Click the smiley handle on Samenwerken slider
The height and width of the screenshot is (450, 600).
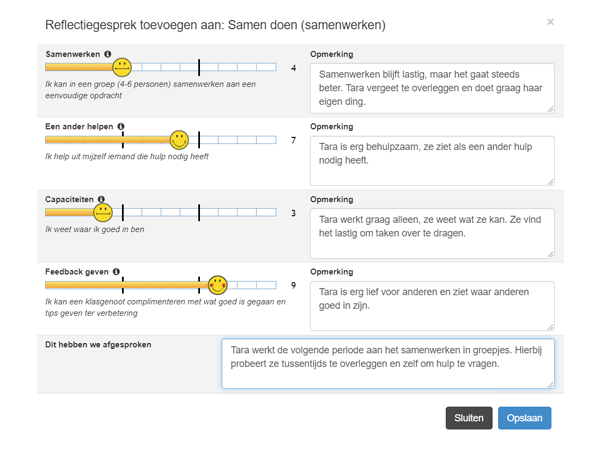point(122,67)
